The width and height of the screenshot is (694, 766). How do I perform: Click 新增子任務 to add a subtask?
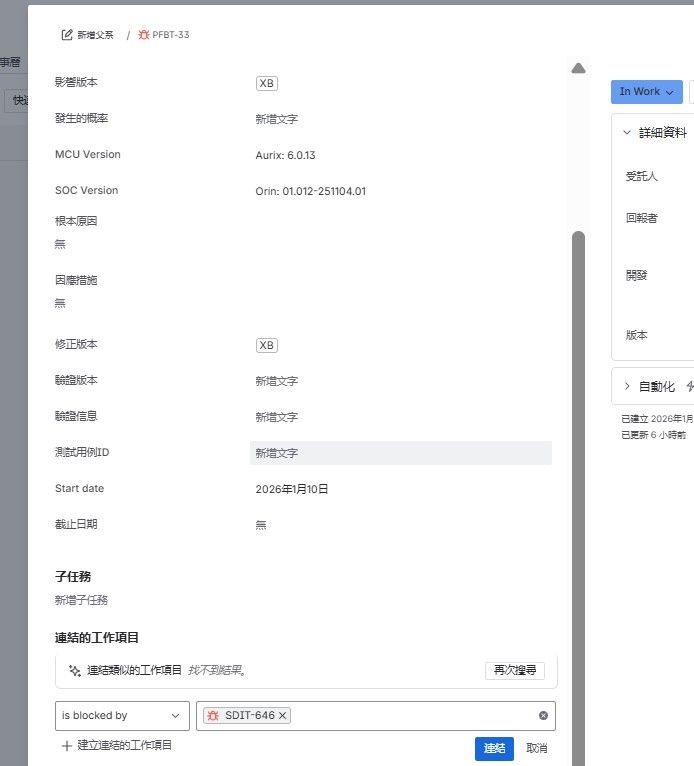point(81,600)
